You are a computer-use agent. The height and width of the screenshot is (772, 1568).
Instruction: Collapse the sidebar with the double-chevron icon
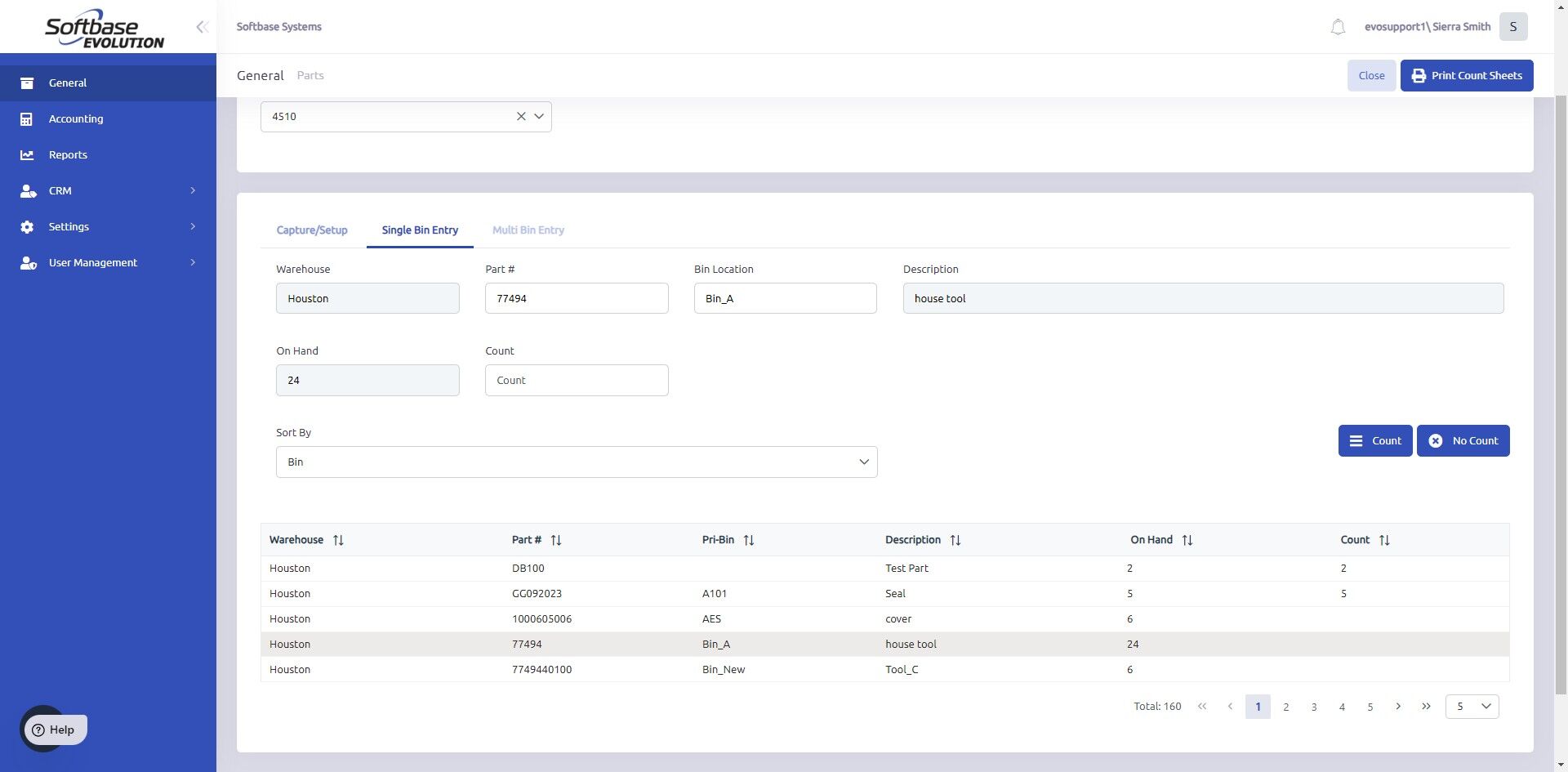point(202,27)
